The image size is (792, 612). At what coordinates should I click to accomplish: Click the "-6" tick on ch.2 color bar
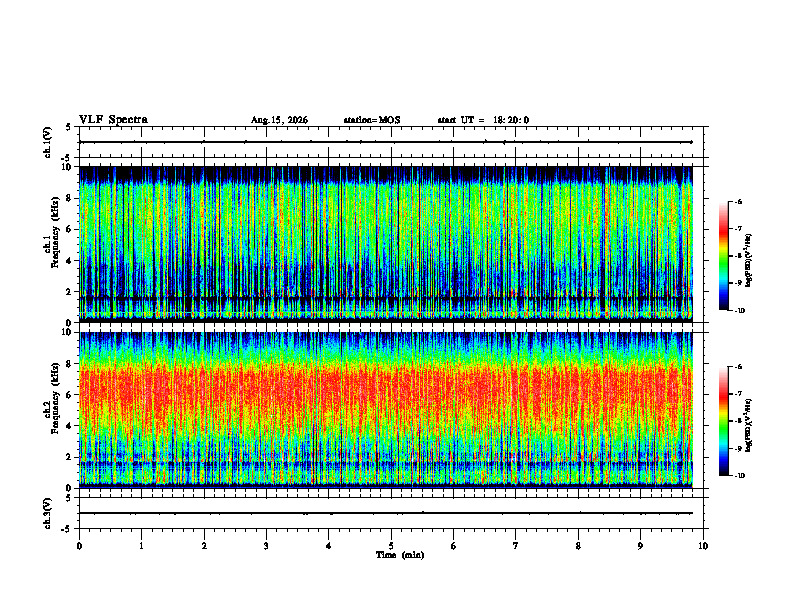click(x=738, y=367)
